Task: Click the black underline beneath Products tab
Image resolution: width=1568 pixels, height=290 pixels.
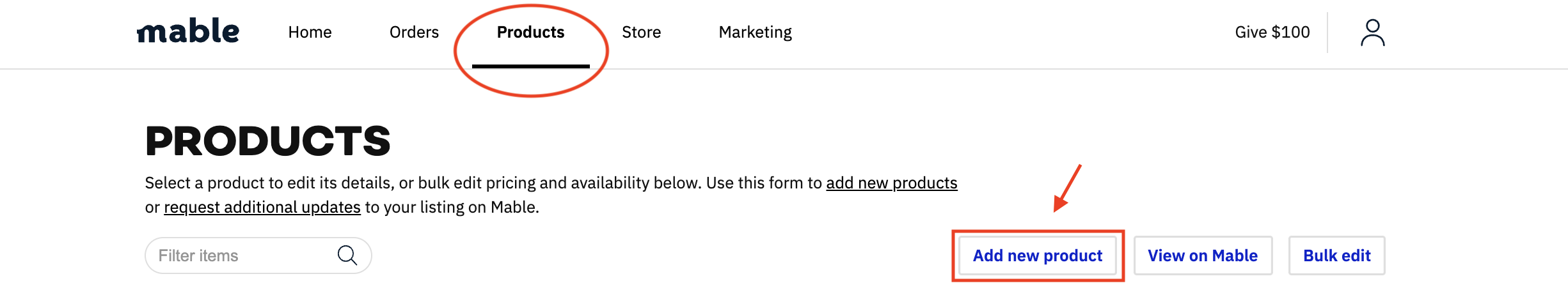Action: point(530,66)
